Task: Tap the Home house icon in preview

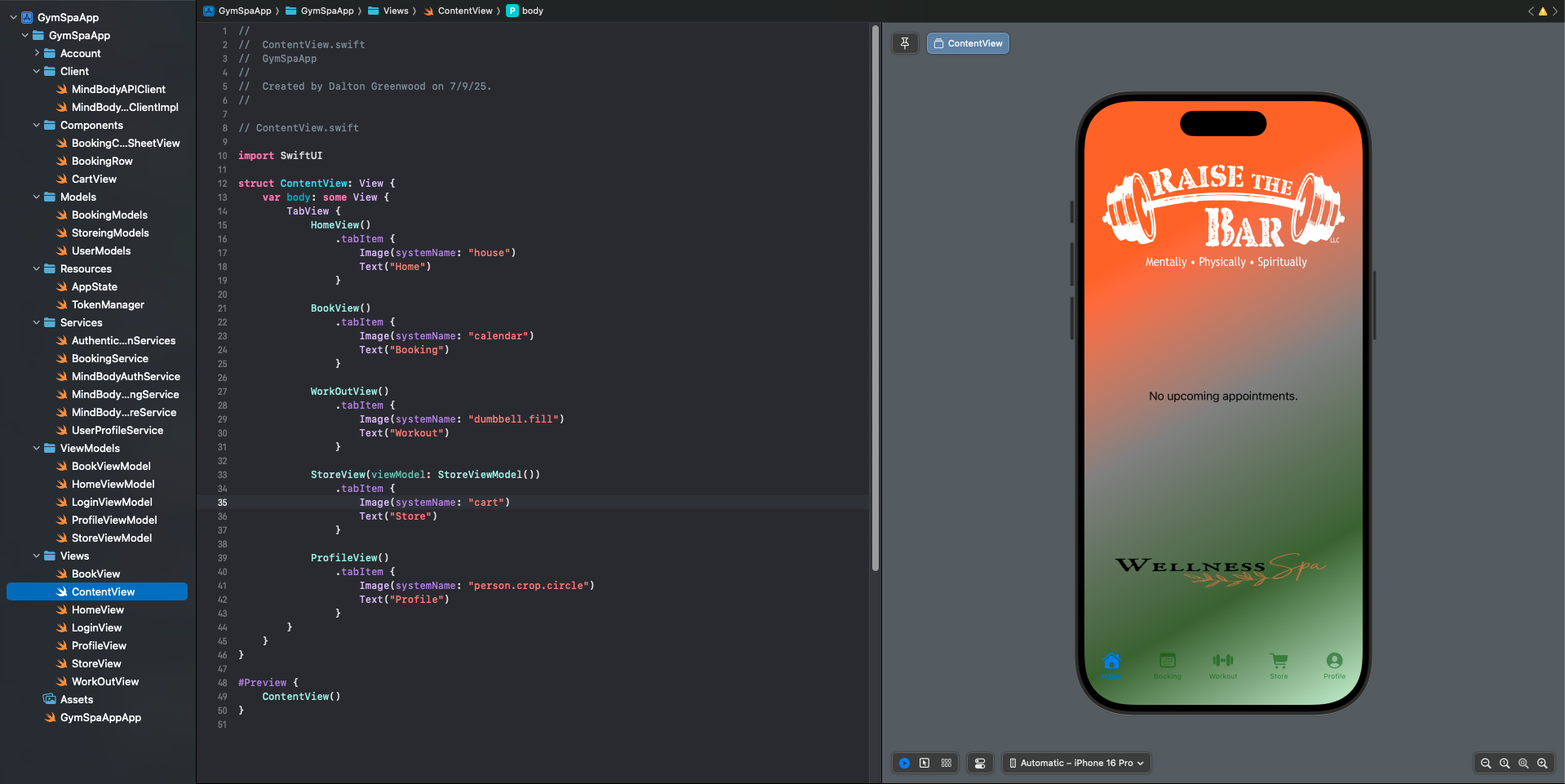Action: (x=1111, y=661)
